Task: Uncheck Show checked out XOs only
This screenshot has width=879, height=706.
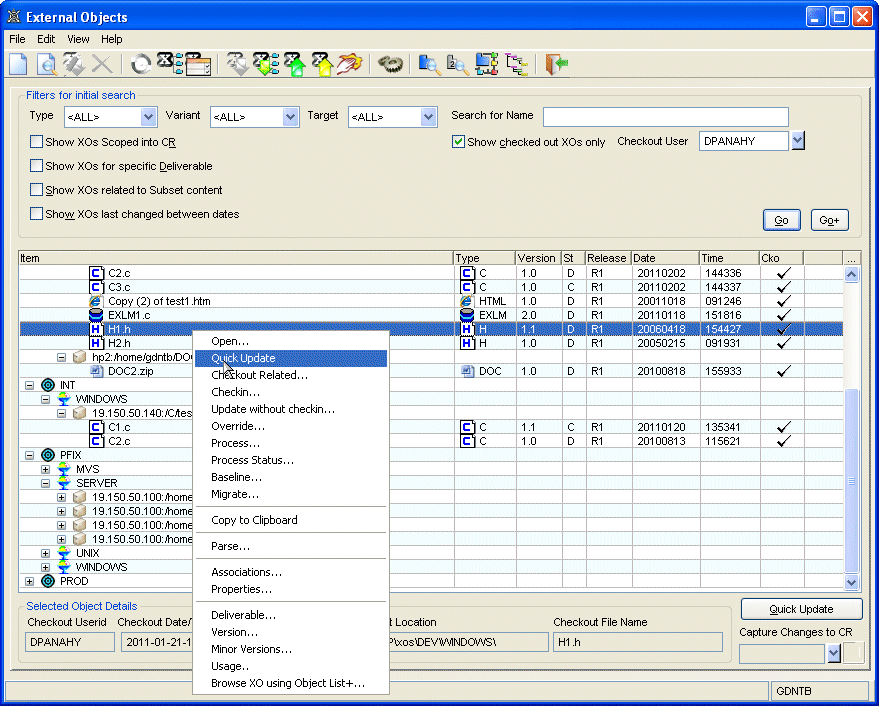Action: [x=459, y=142]
